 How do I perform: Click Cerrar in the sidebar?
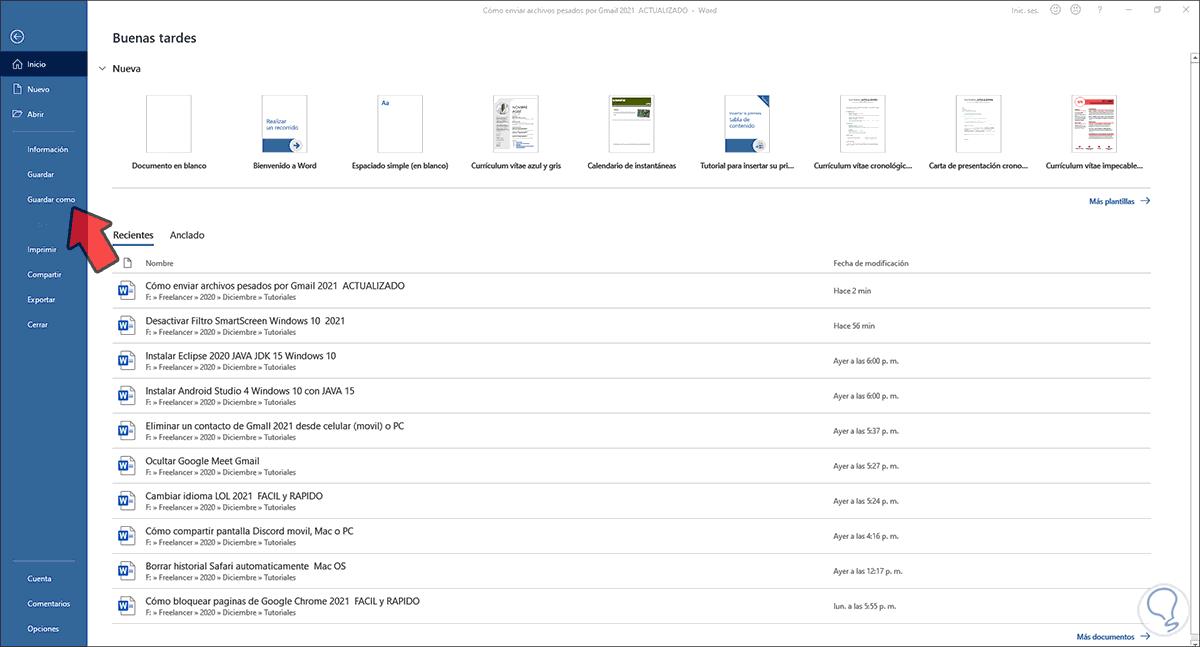pos(38,324)
